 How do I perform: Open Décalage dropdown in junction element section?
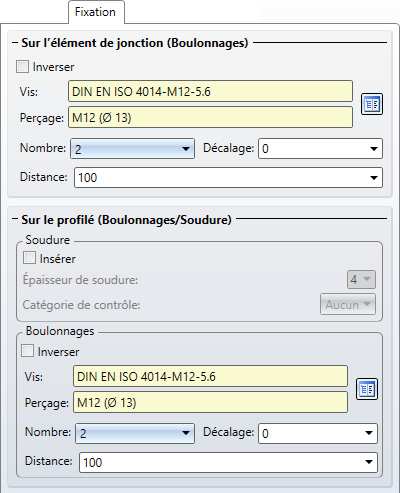(x=320, y=149)
